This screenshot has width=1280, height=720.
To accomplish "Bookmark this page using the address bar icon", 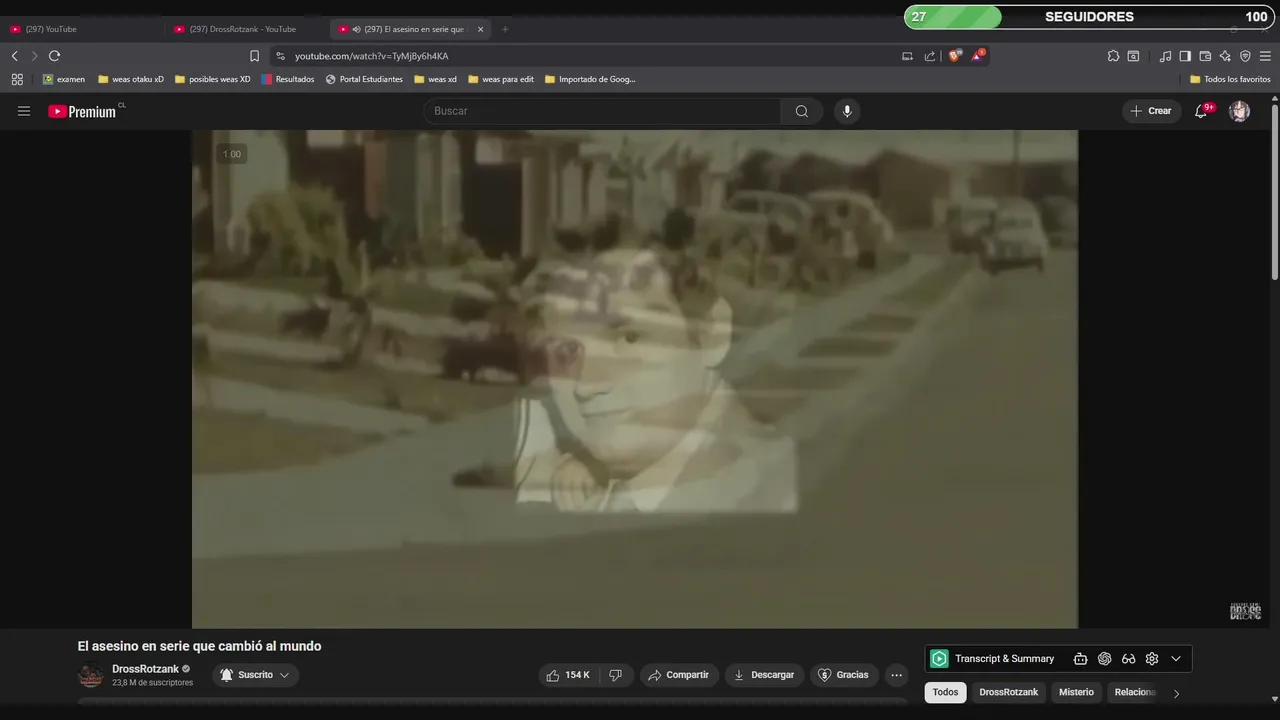I will (254, 56).
